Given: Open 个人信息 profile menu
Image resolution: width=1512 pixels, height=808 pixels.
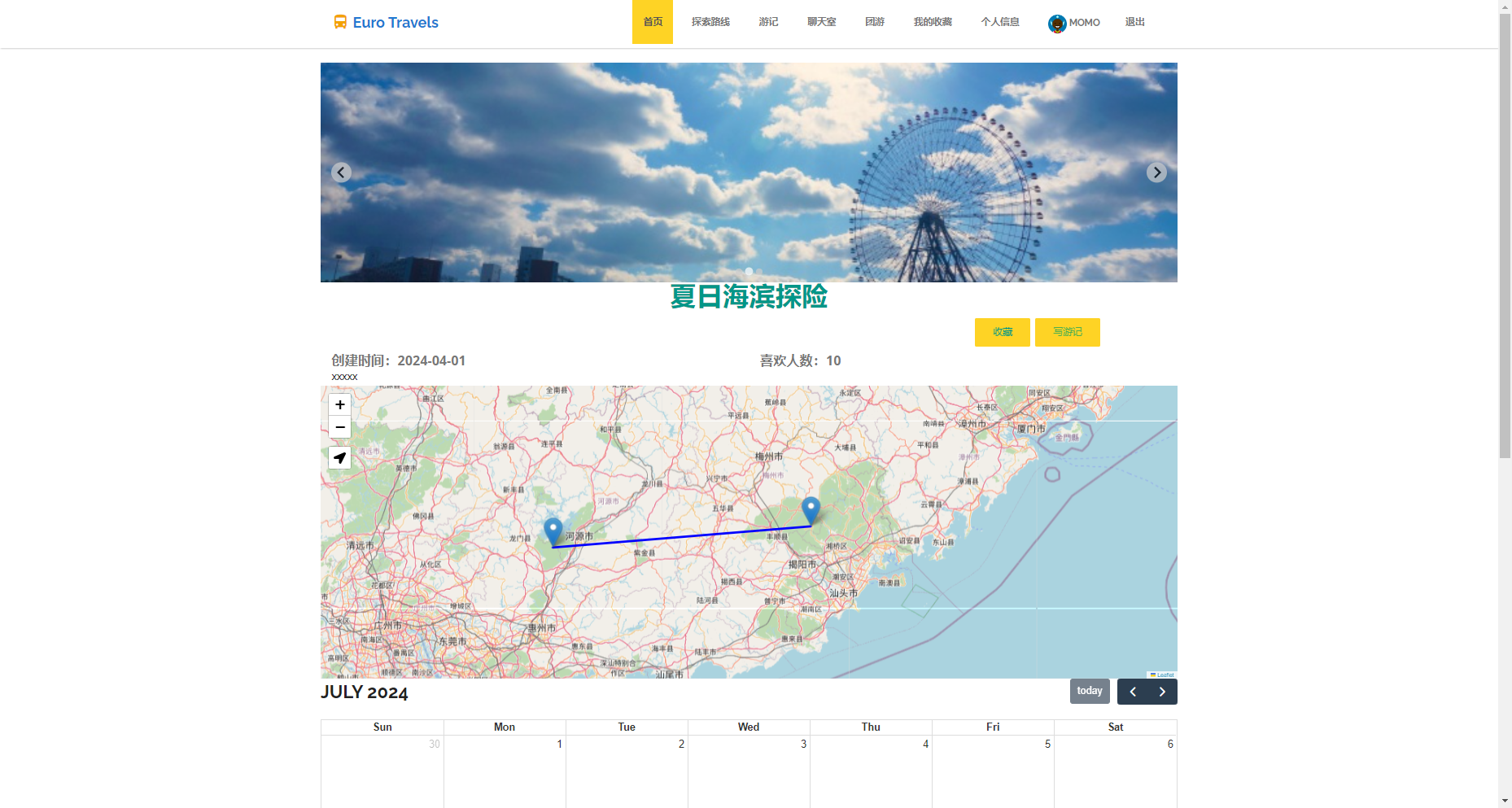Looking at the screenshot, I should [x=1000, y=22].
